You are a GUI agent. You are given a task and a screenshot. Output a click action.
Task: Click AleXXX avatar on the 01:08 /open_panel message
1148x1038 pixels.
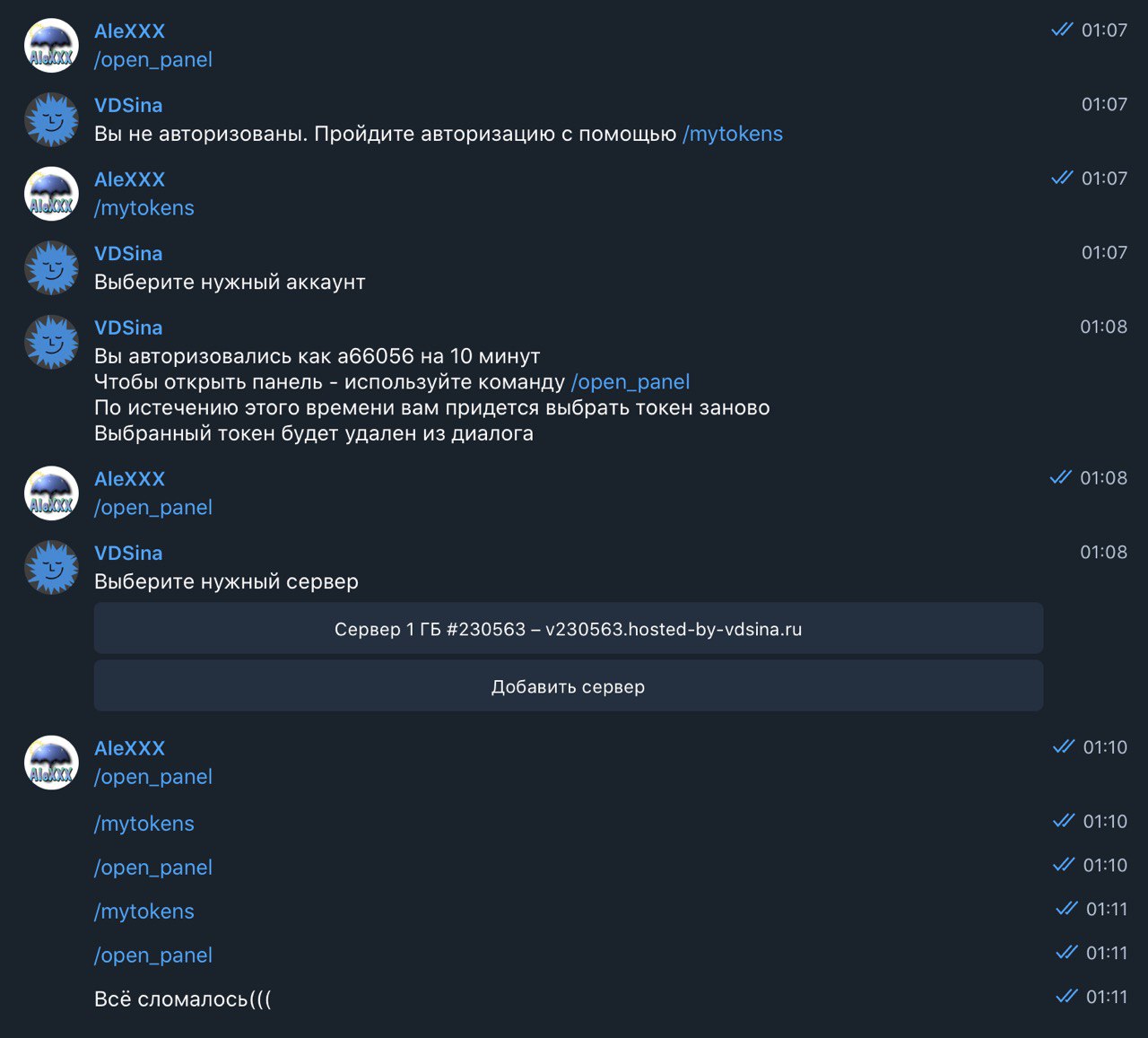(51, 493)
